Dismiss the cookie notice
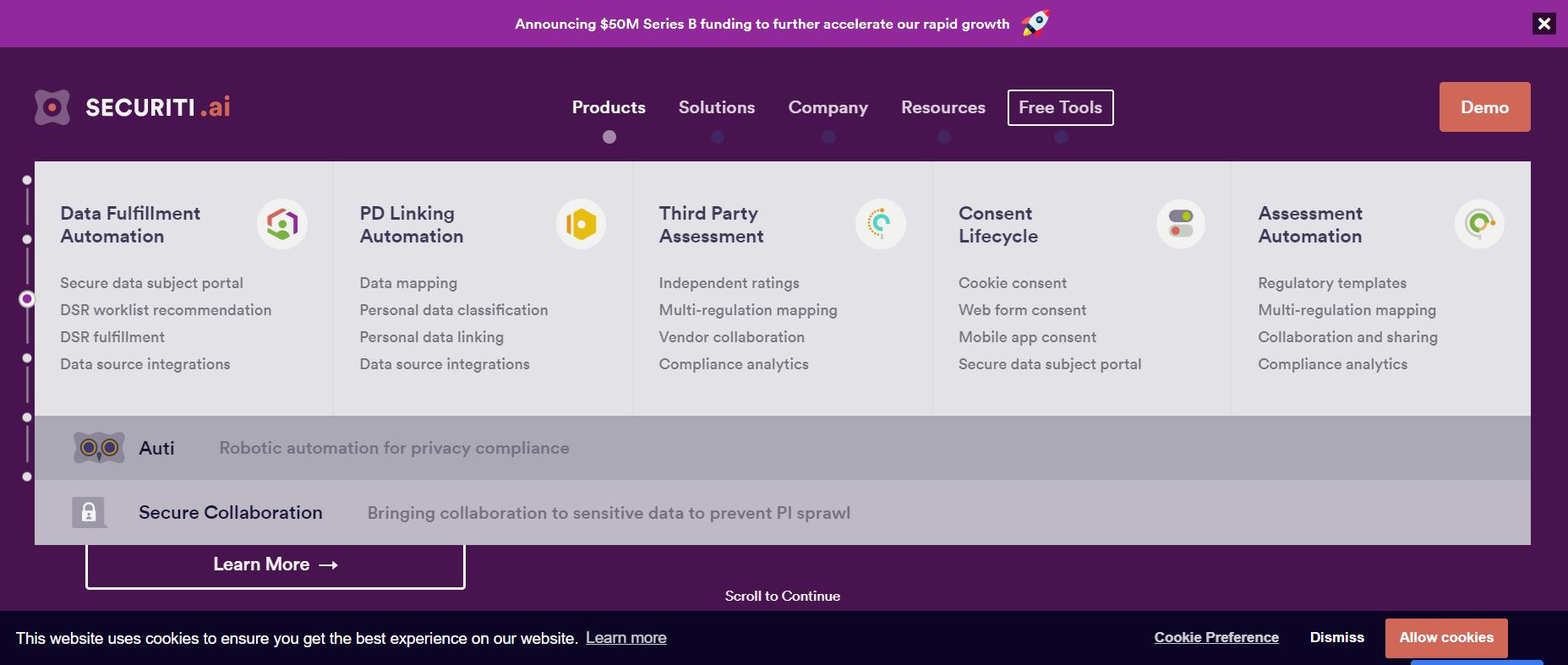The width and height of the screenshot is (1568, 665). coord(1337,637)
